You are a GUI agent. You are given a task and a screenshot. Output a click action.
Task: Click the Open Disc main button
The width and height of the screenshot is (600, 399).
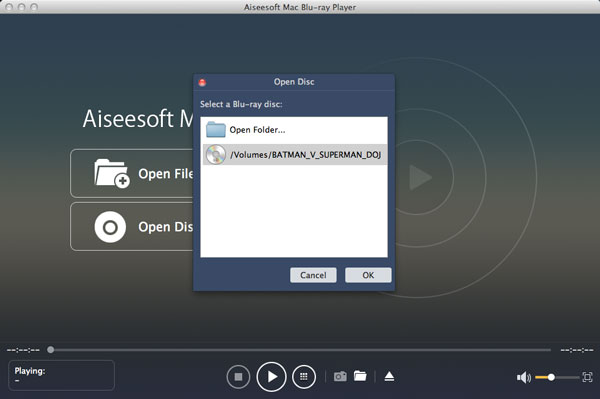[x=132, y=226]
